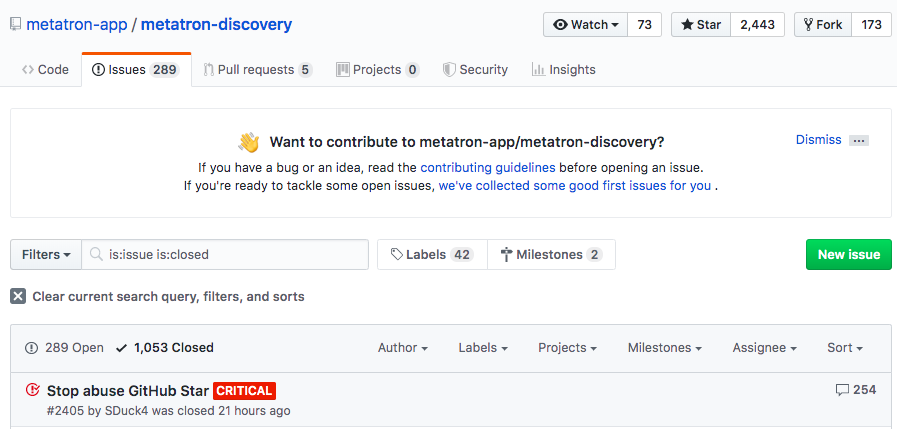Click the text '#2405' in the issue row
Screen dimensions: 897x429
click(x=66, y=411)
